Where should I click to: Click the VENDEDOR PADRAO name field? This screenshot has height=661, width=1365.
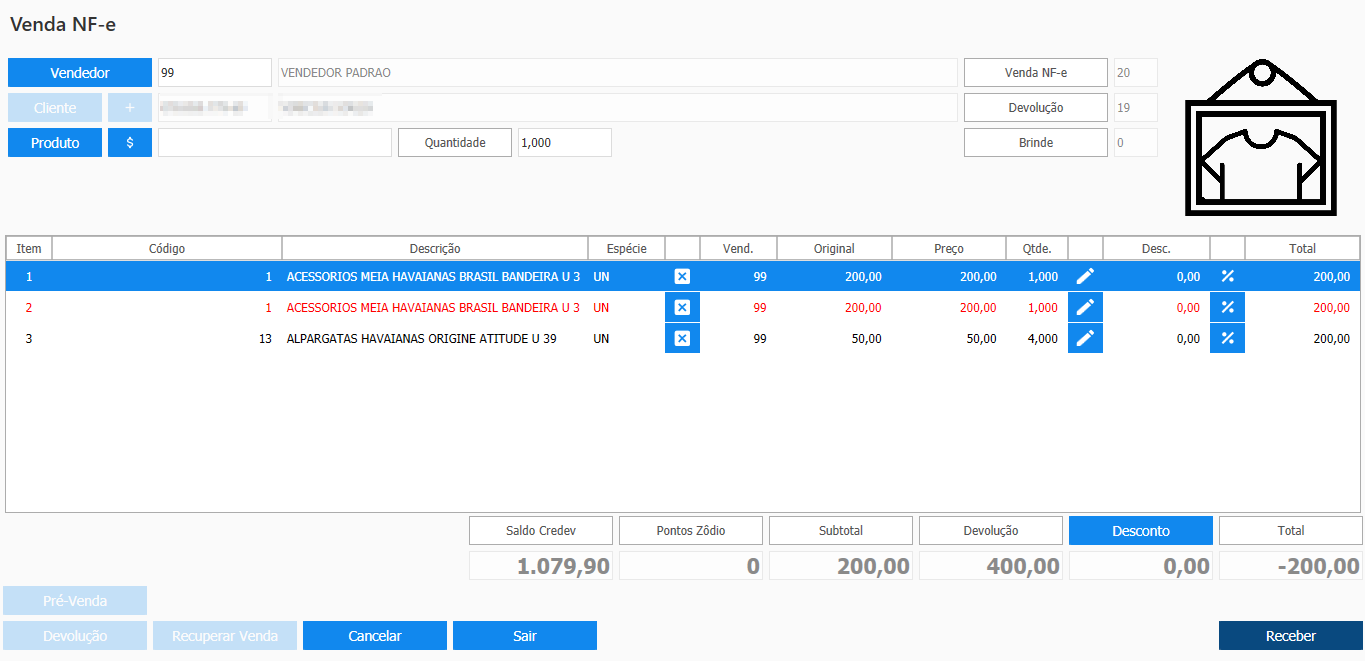coord(617,73)
